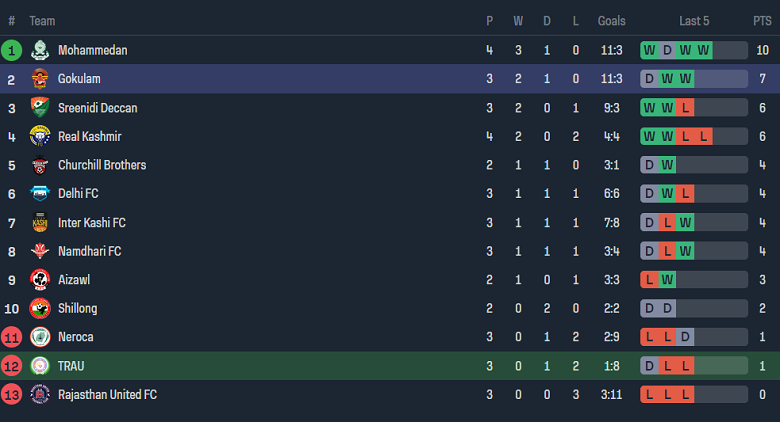The width and height of the screenshot is (780, 422).
Task: Click Real Kashmir's latest loss result badge
Action: (x=703, y=136)
